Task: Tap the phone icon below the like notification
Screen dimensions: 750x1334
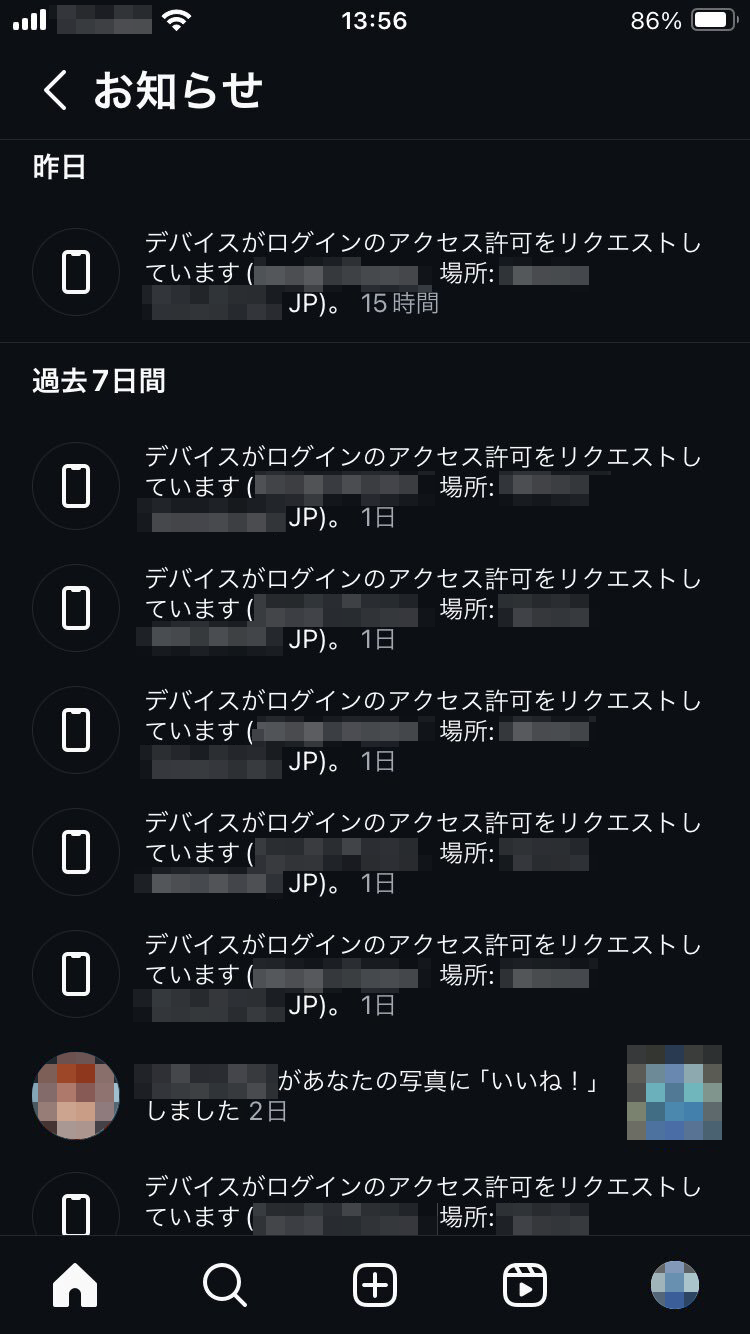Action: tap(76, 1212)
